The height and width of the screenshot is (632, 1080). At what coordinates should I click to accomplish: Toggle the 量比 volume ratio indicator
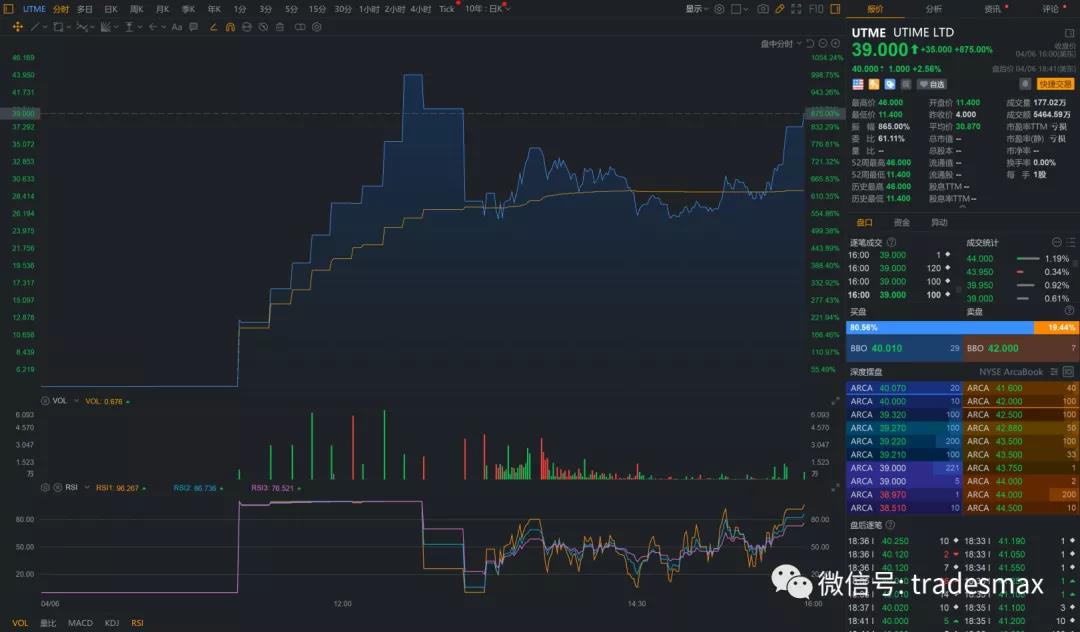click(x=48, y=623)
